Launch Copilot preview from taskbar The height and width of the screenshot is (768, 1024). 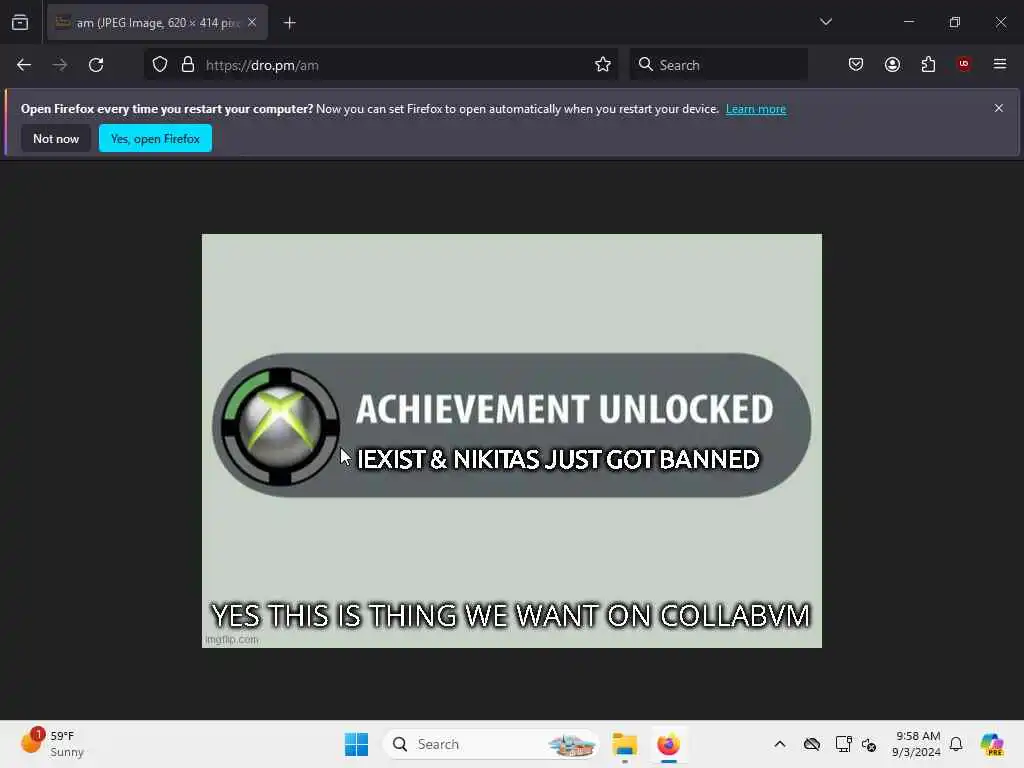(x=992, y=744)
